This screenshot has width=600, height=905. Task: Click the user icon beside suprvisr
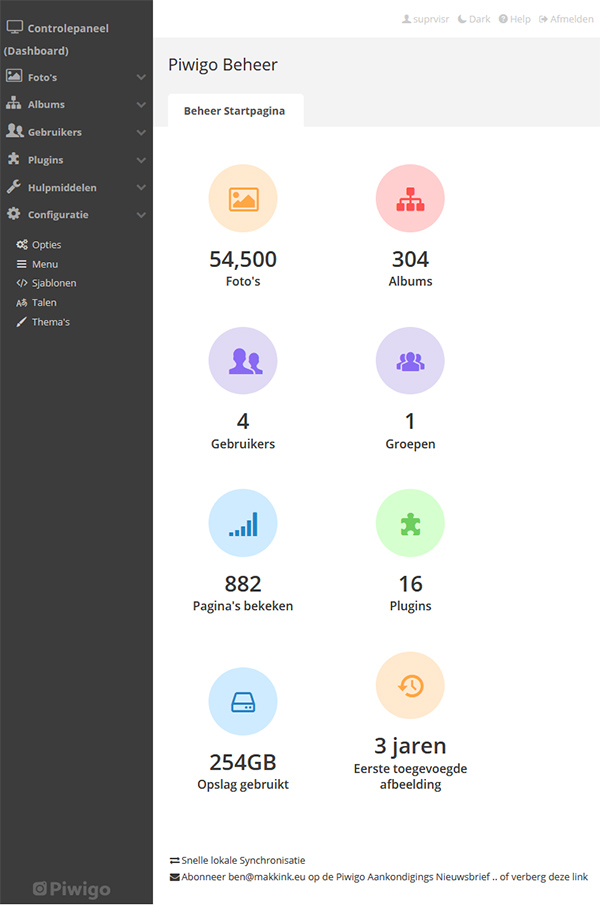407,19
